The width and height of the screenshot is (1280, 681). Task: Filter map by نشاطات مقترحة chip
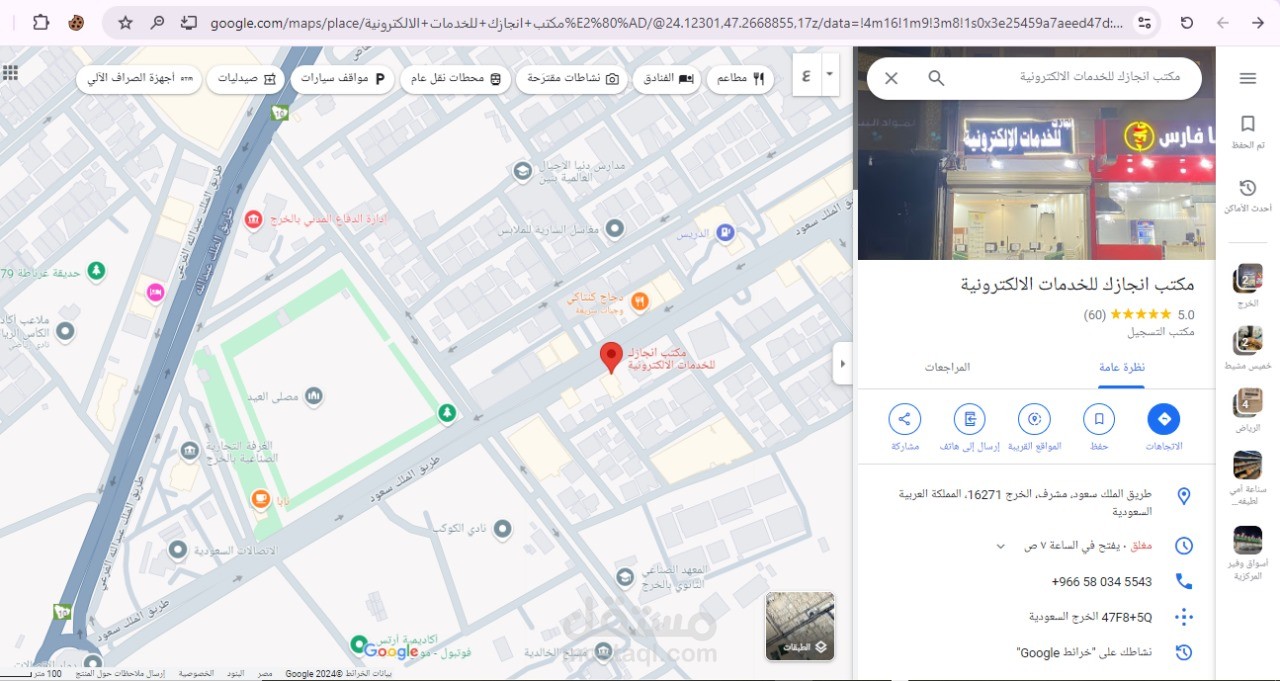572,78
